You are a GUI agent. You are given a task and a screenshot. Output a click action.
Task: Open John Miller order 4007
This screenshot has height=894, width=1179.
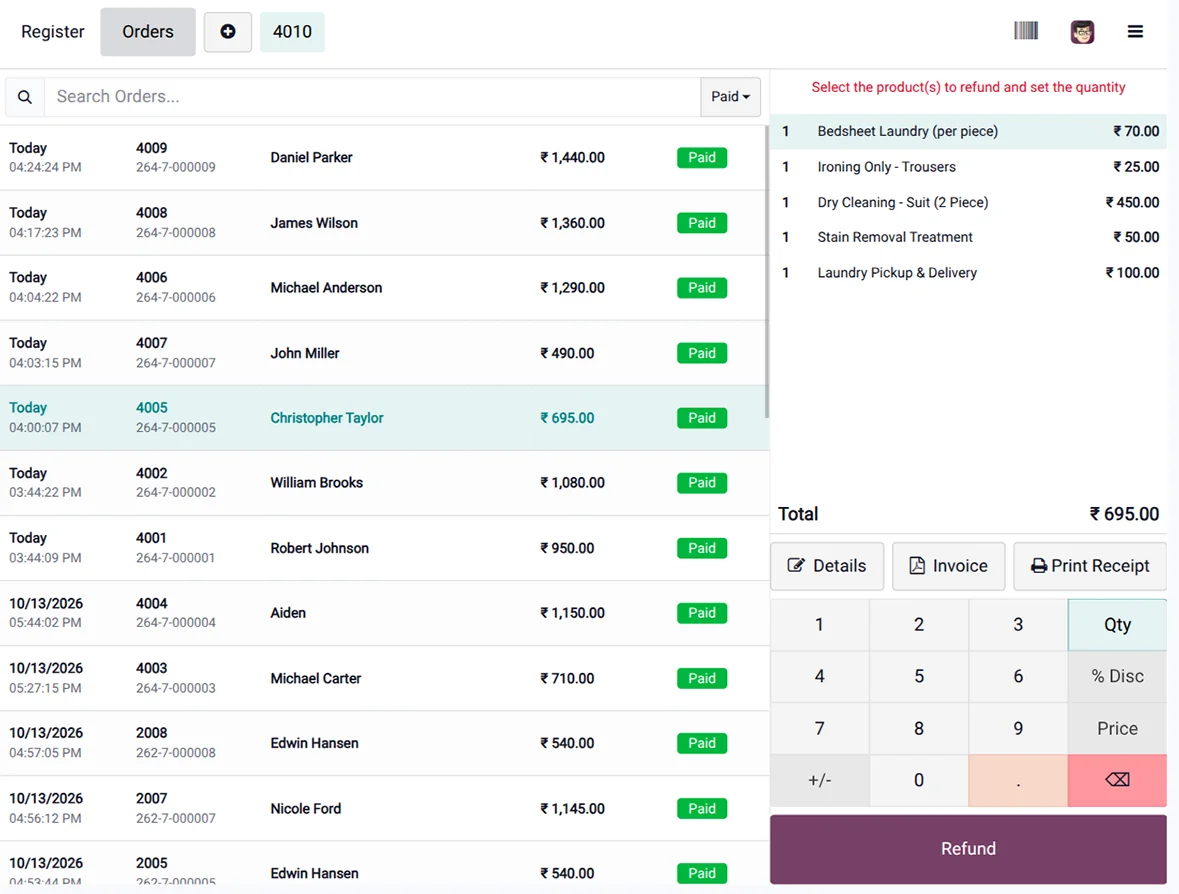383,353
